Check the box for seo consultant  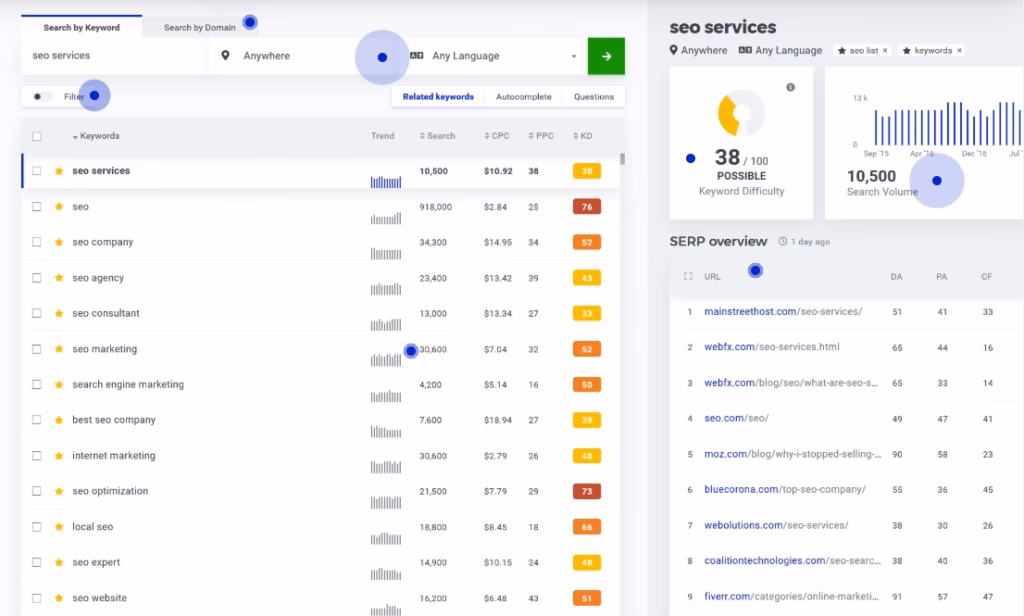37,314
